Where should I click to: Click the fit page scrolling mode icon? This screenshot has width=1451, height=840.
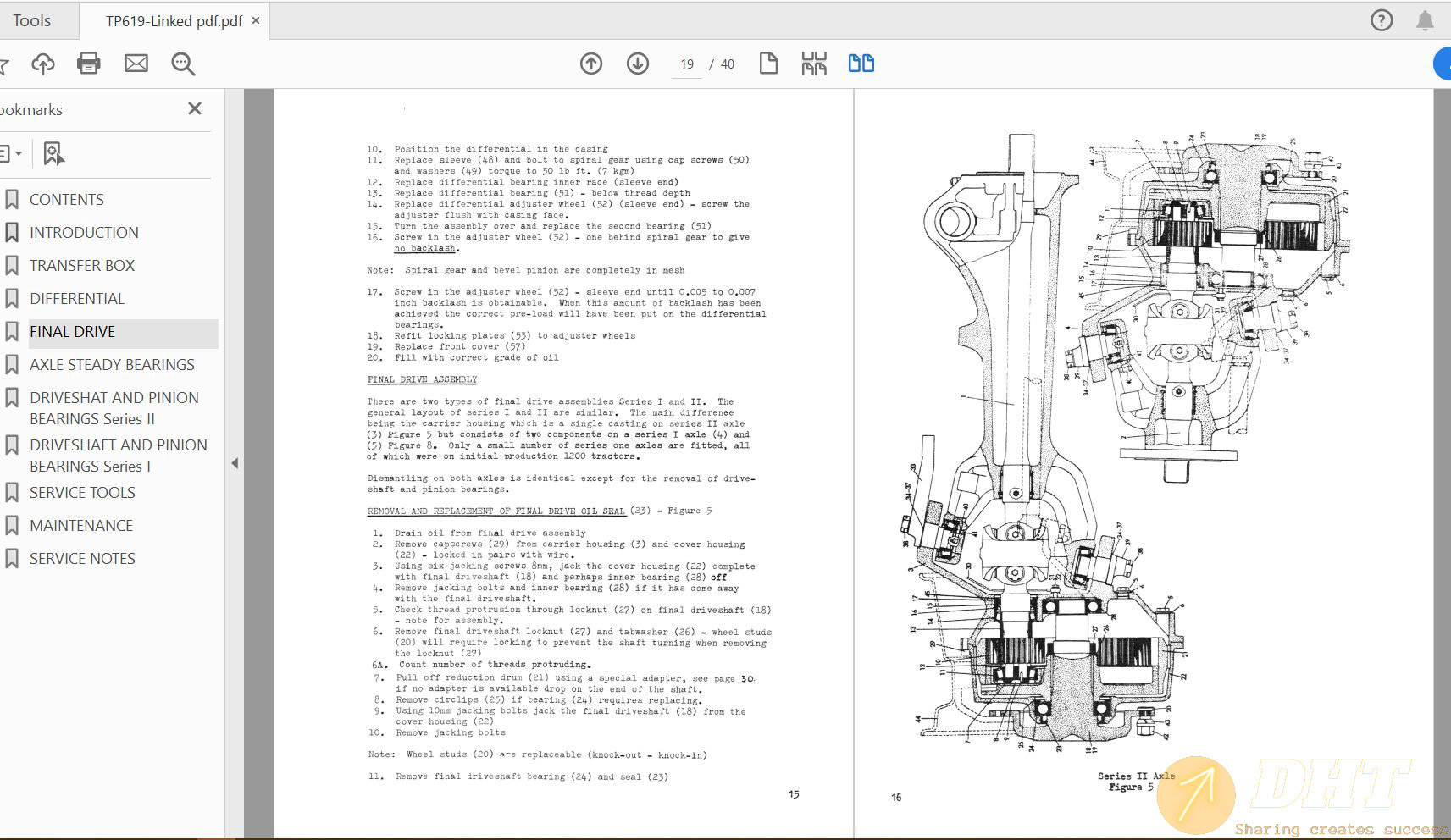click(x=814, y=64)
